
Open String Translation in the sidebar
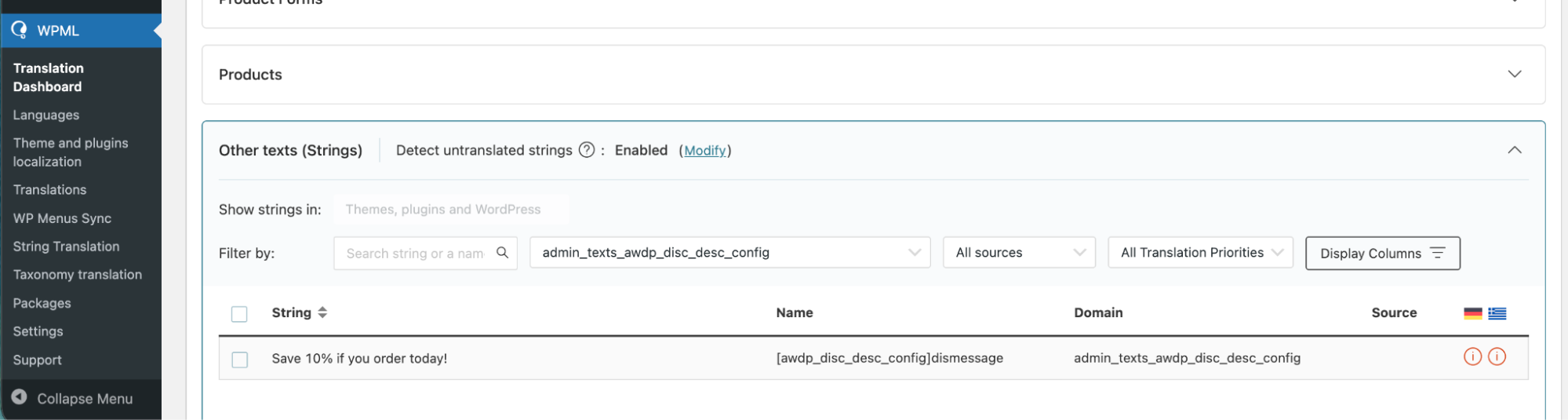pyautogui.click(x=66, y=247)
